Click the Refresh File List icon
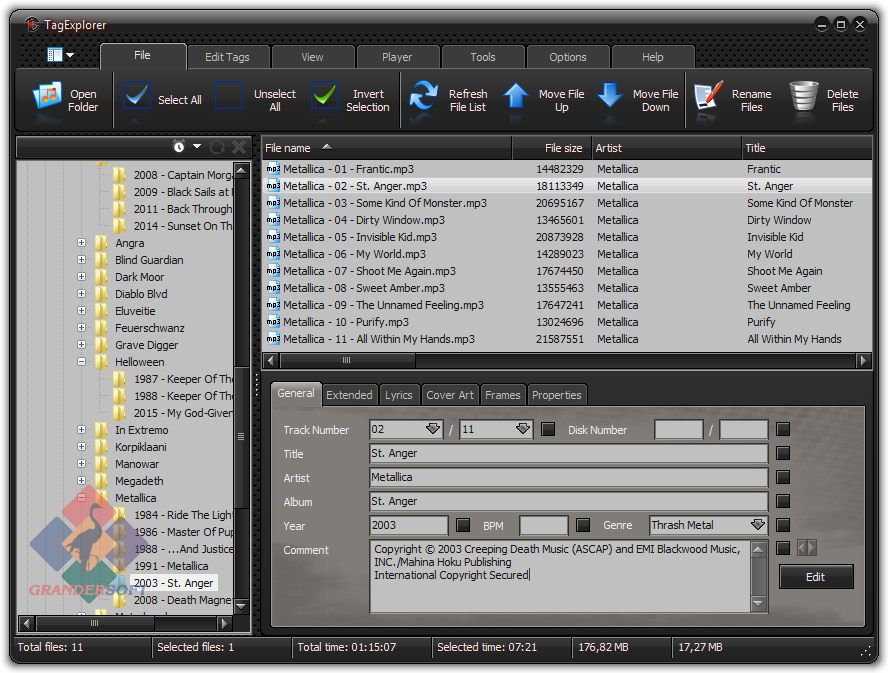888x673 pixels. [424, 97]
